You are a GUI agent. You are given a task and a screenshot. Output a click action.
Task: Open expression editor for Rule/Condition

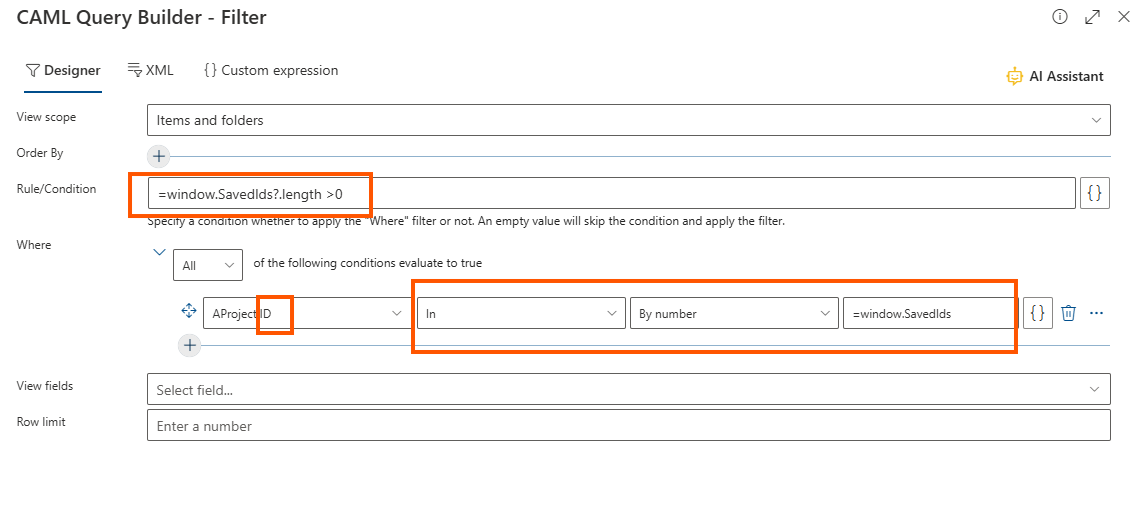(1095, 193)
